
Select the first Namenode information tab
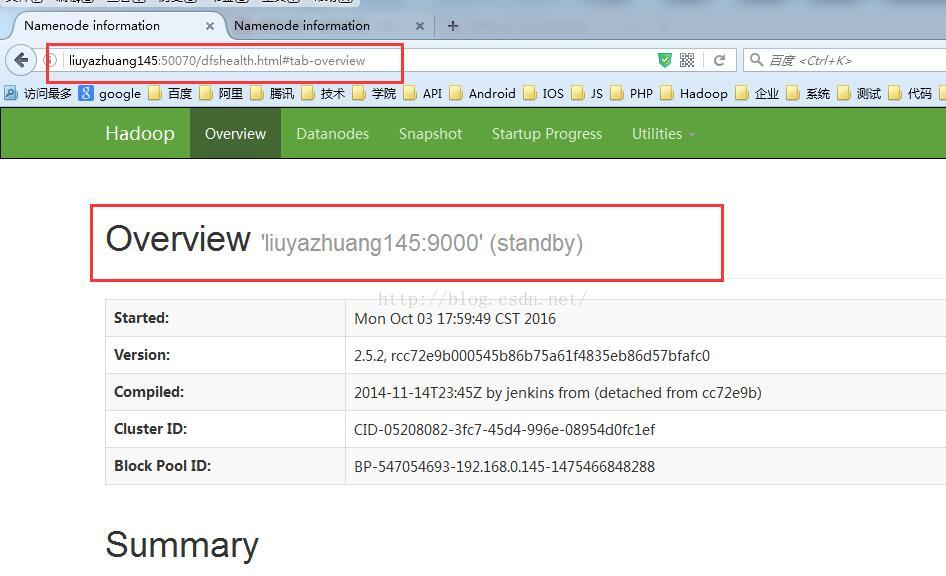pos(118,26)
